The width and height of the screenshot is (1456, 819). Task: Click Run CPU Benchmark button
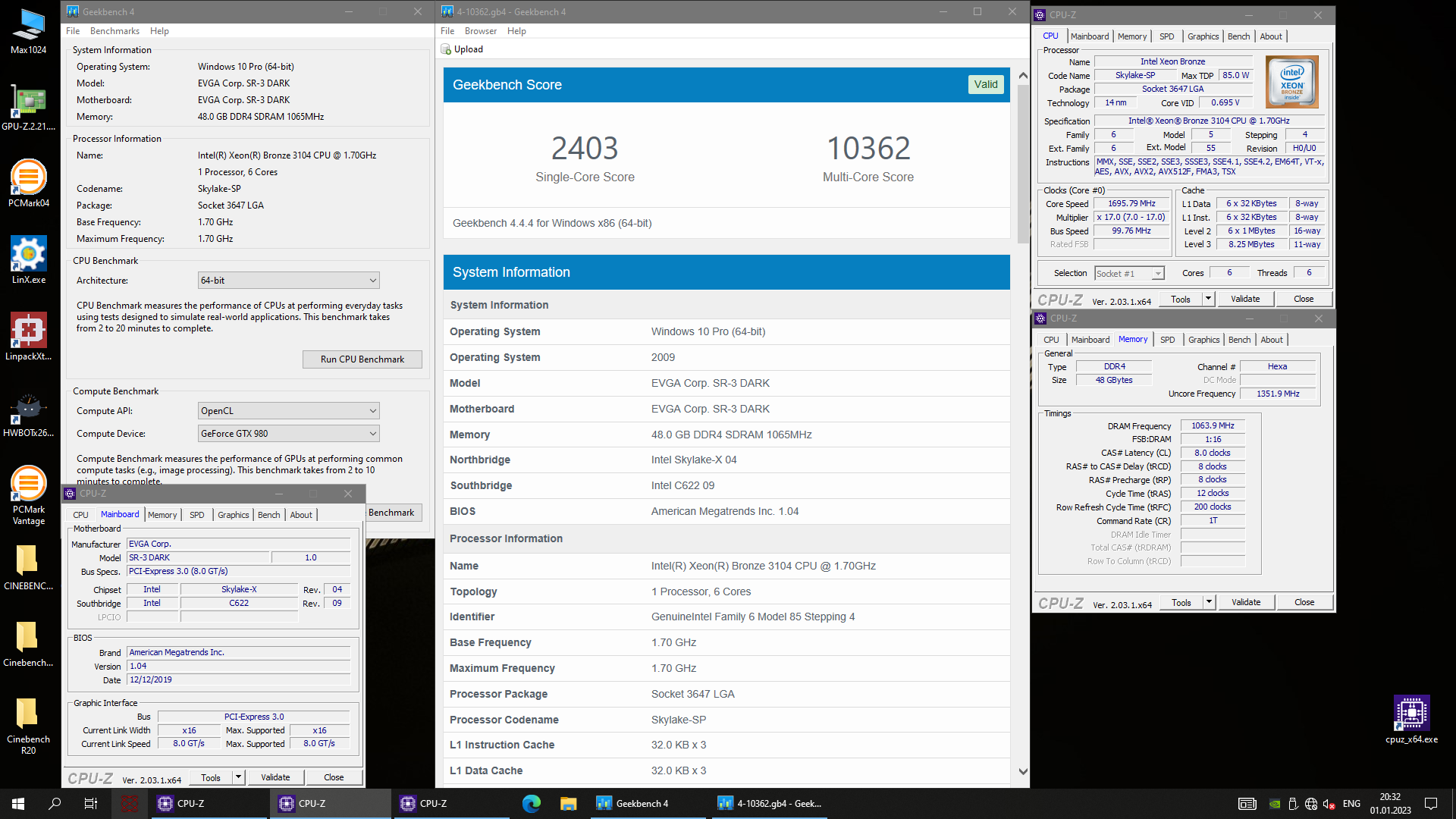point(362,359)
